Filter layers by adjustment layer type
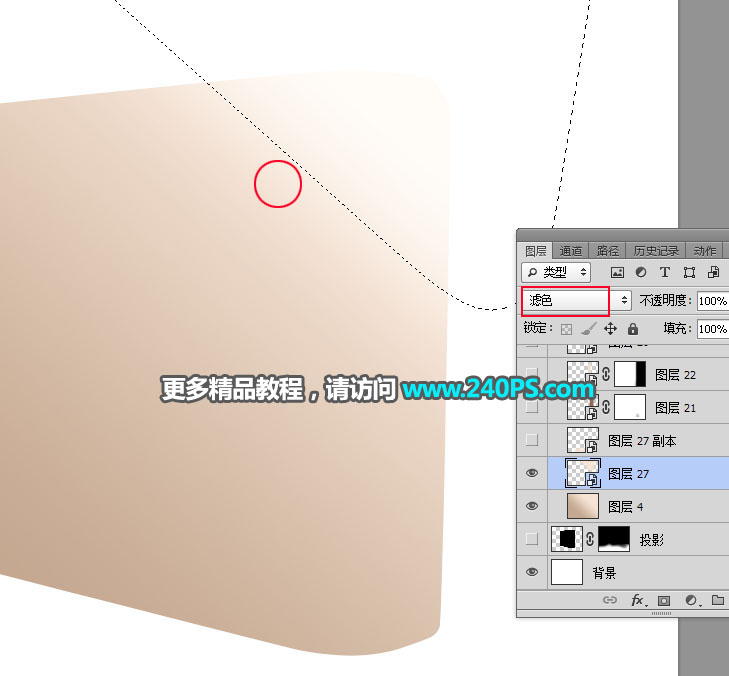 (x=641, y=272)
